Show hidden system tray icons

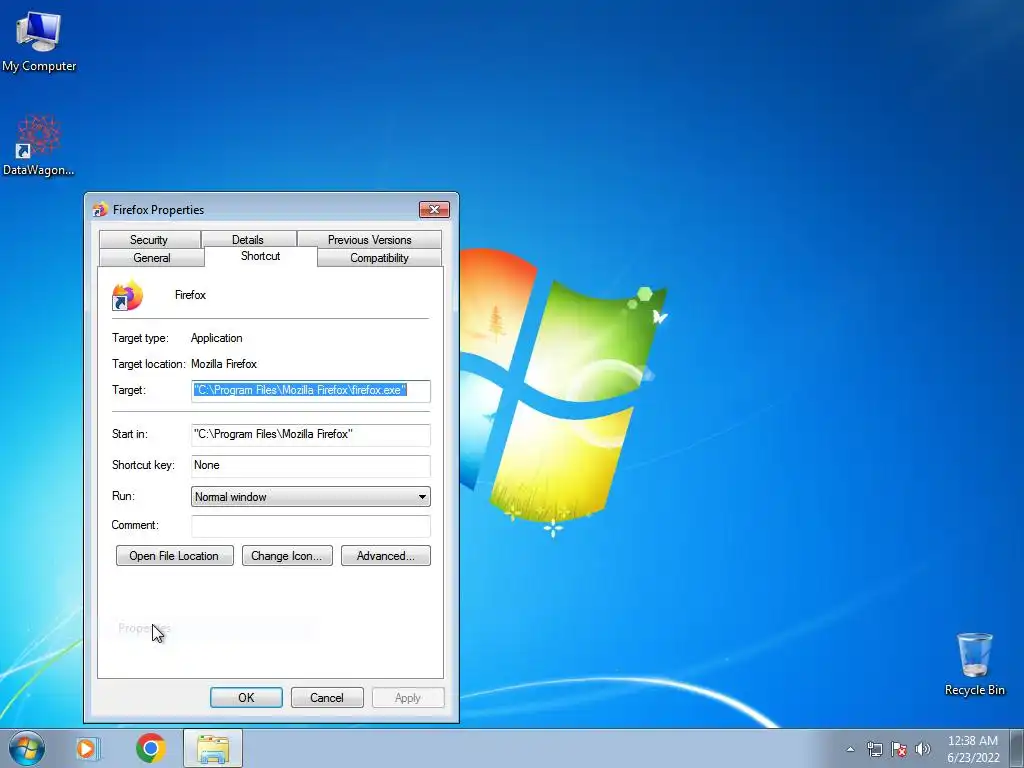tap(850, 749)
